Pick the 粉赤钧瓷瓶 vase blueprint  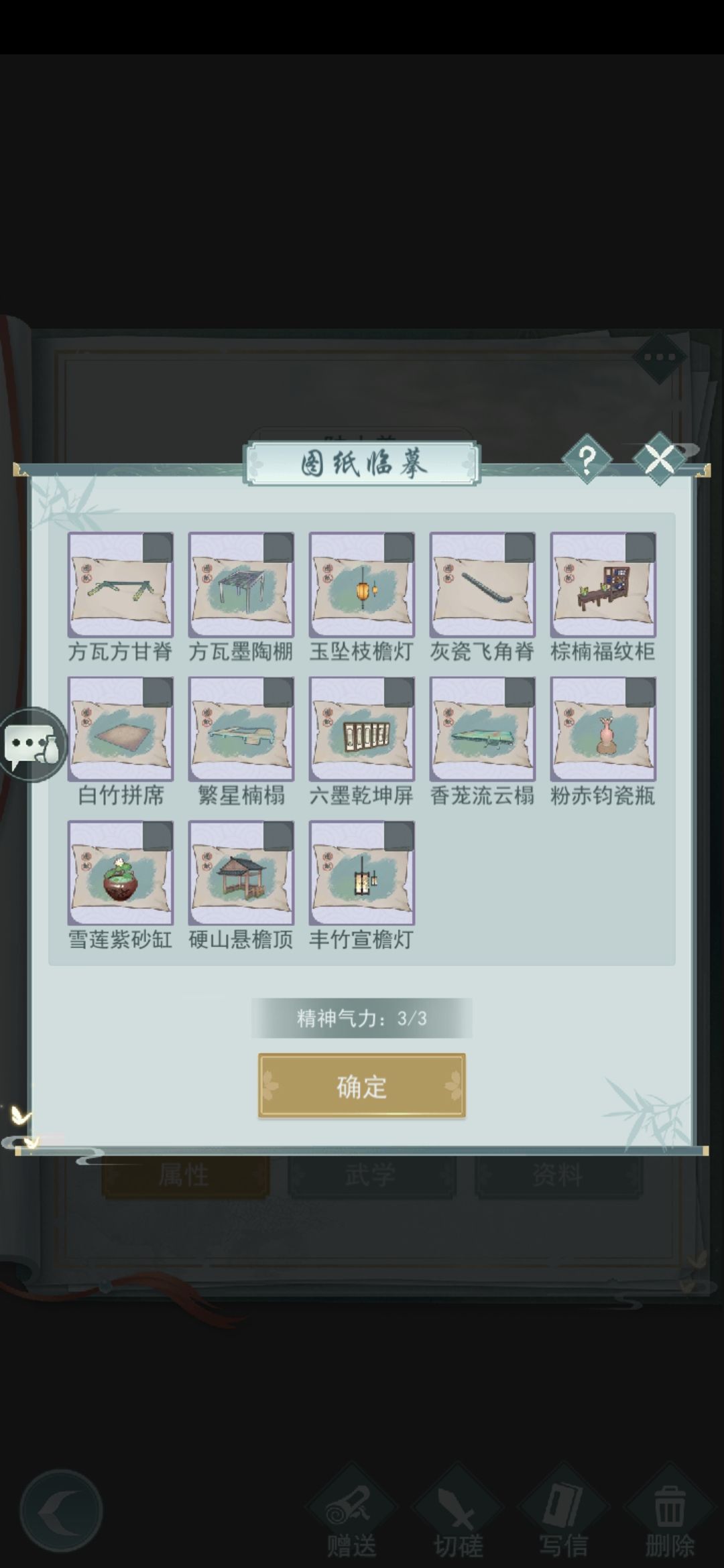pyautogui.click(x=603, y=729)
